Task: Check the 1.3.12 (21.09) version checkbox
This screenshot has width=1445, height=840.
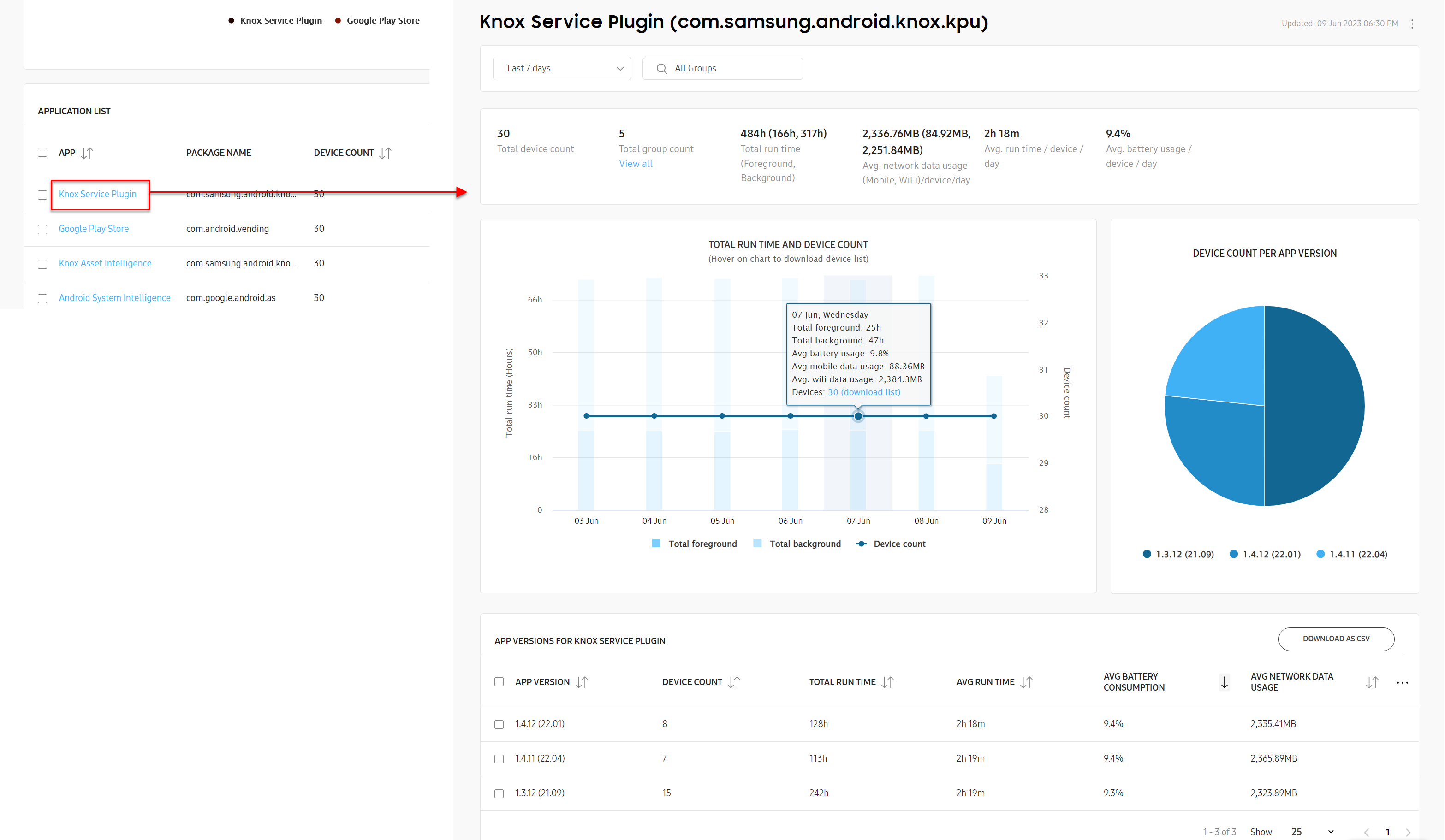Action: [x=499, y=793]
